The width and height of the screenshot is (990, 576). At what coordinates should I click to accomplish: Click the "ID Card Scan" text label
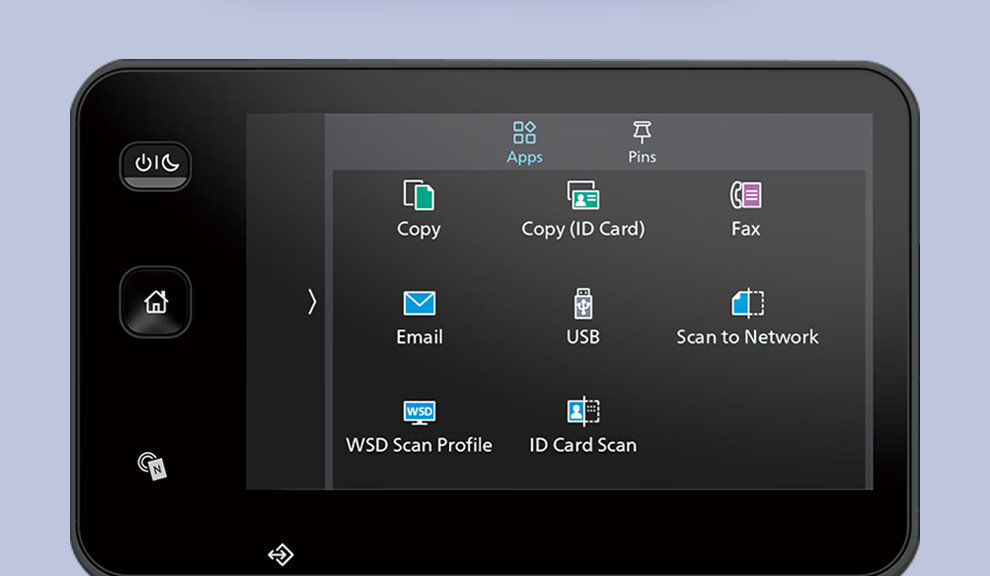[x=583, y=445]
